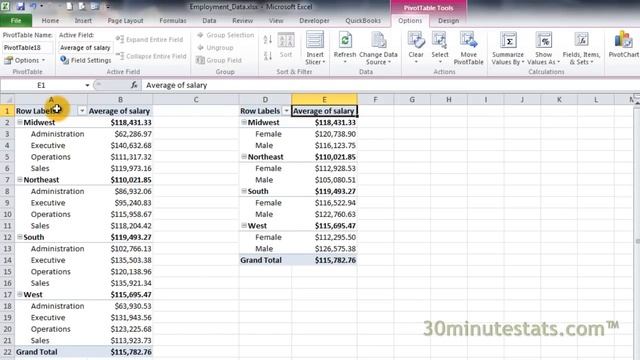Switch to the Insert tab
Image resolution: width=640 pixels, height=360 pixels.
coord(83,20)
